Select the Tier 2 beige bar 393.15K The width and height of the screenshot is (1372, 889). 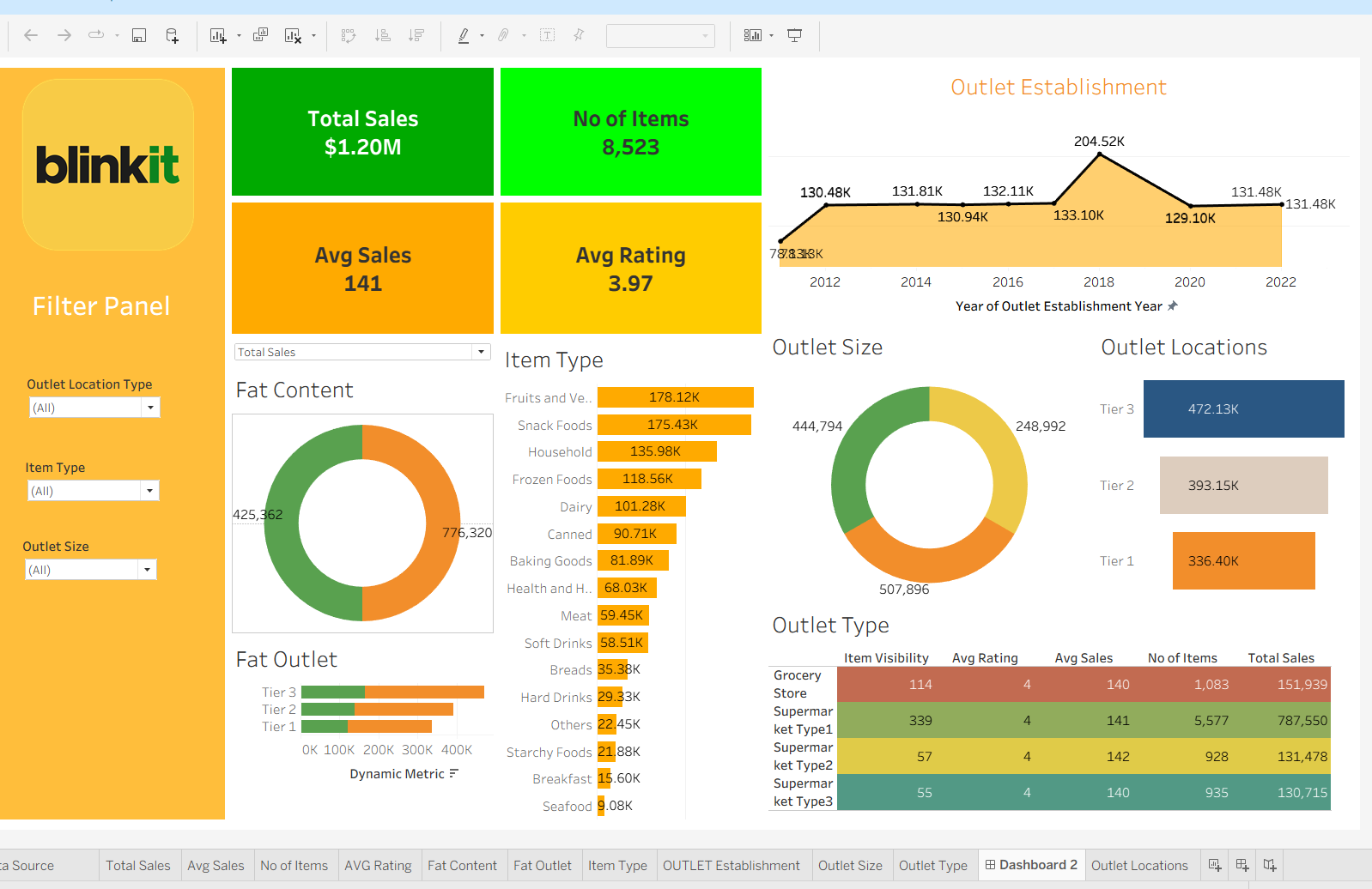click(1244, 485)
